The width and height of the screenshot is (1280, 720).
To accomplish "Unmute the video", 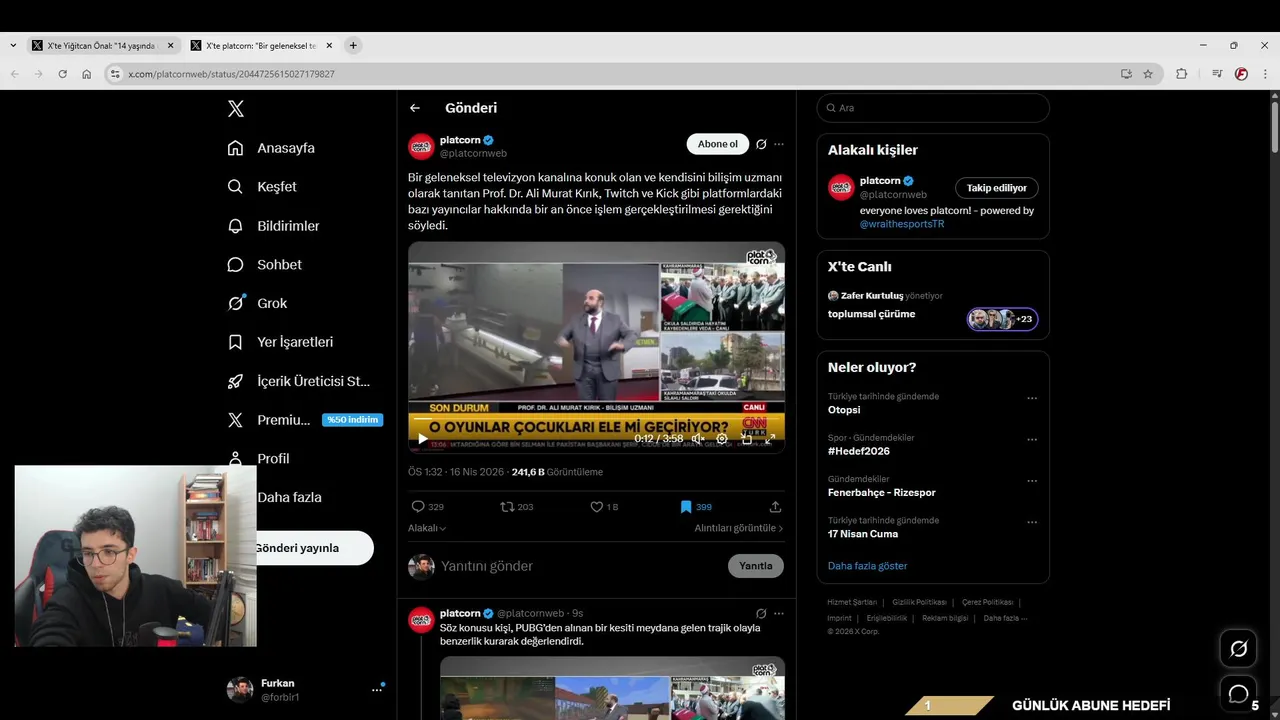I will [x=698, y=438].
